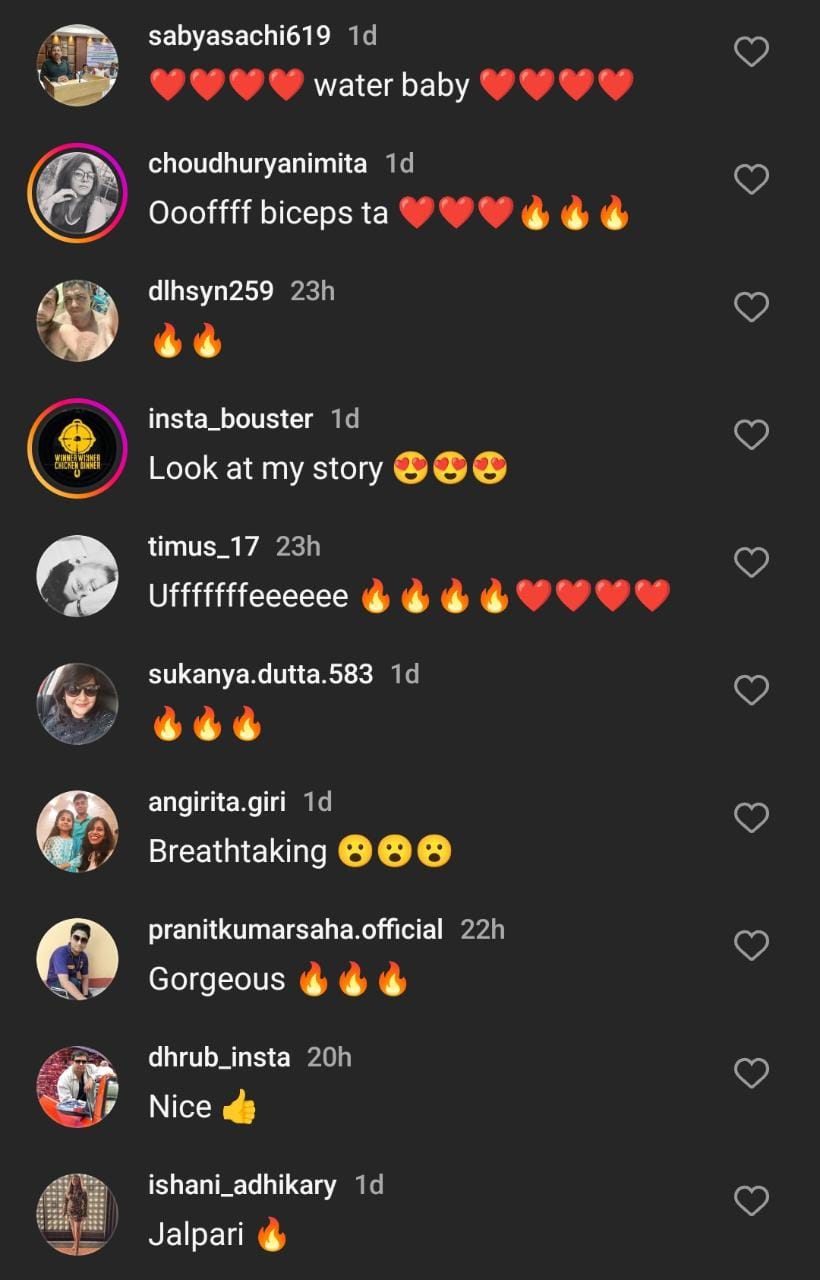This screenshot has height=1280, width=820.
Task: Visit the sukanya.dutta.583 username link
Action: [x=260, y=674]
